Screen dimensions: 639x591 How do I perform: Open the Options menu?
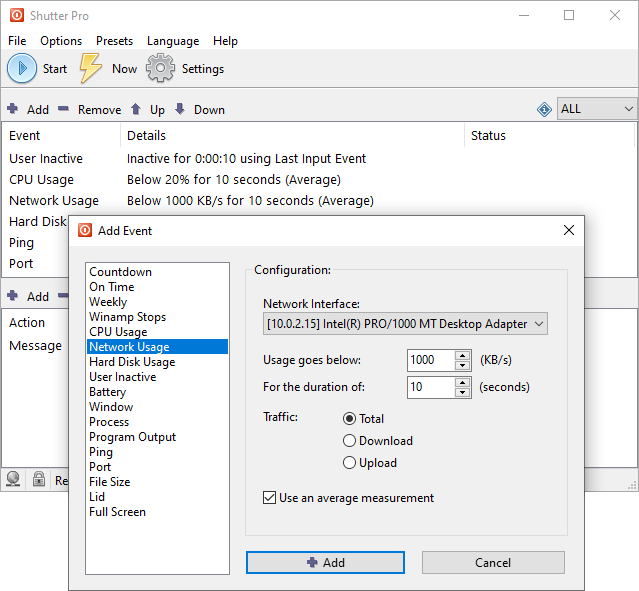(61, 41)
